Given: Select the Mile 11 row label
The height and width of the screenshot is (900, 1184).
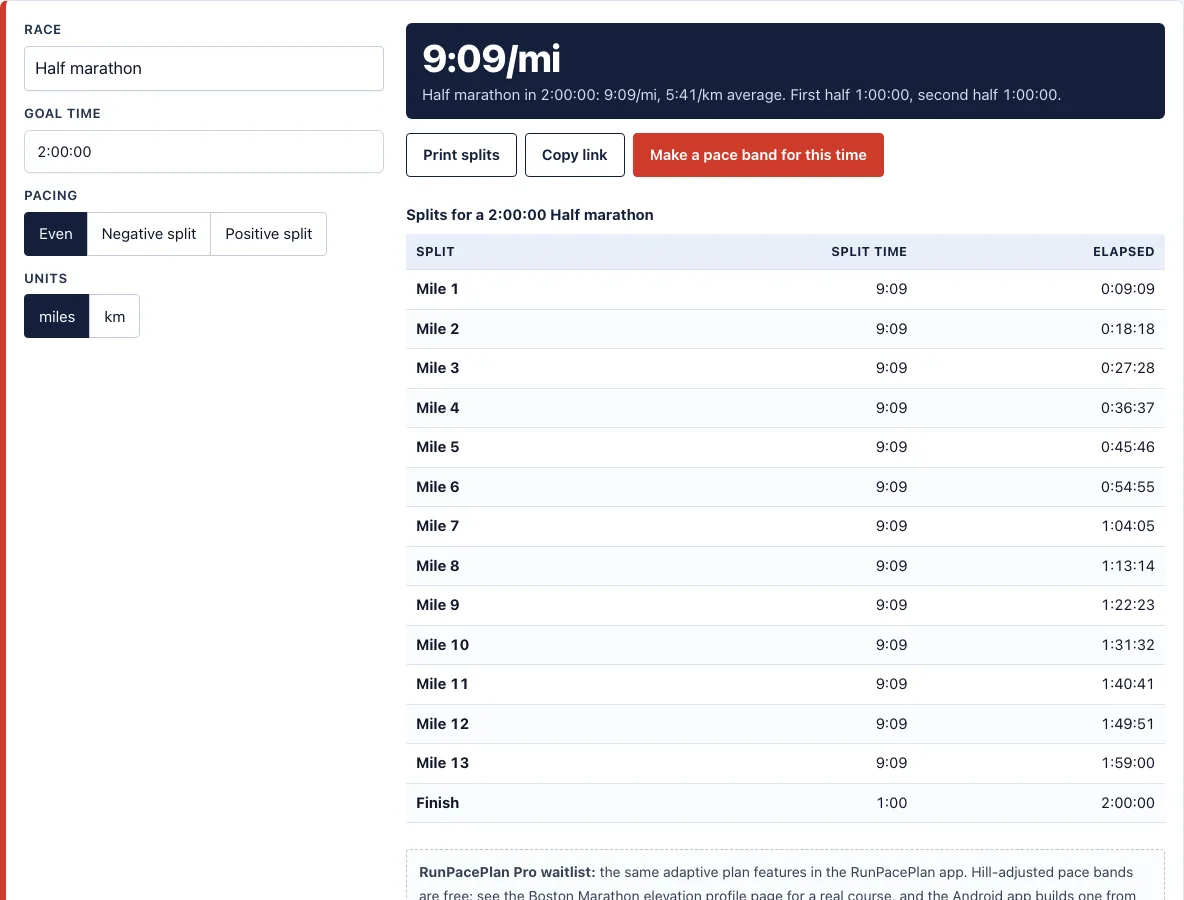Looking at the screenshot, I should point(442,685).
